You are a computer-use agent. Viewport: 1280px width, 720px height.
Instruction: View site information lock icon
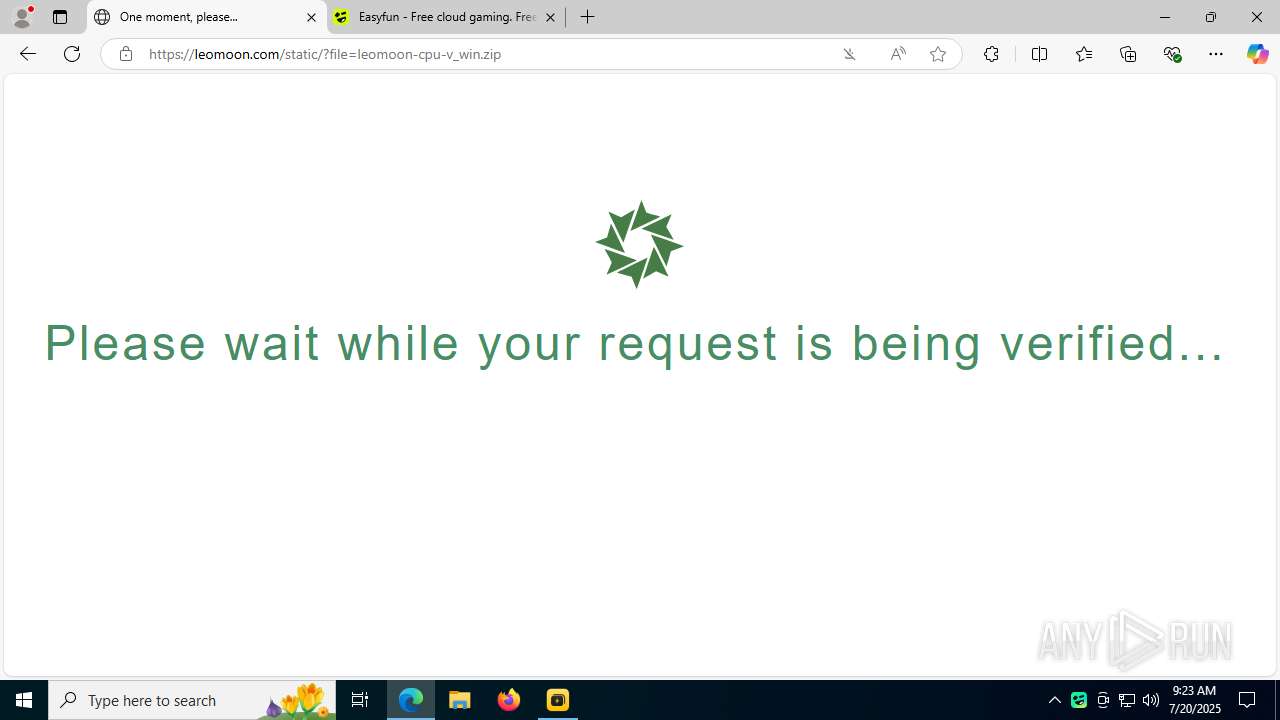(x=125, y=54)
